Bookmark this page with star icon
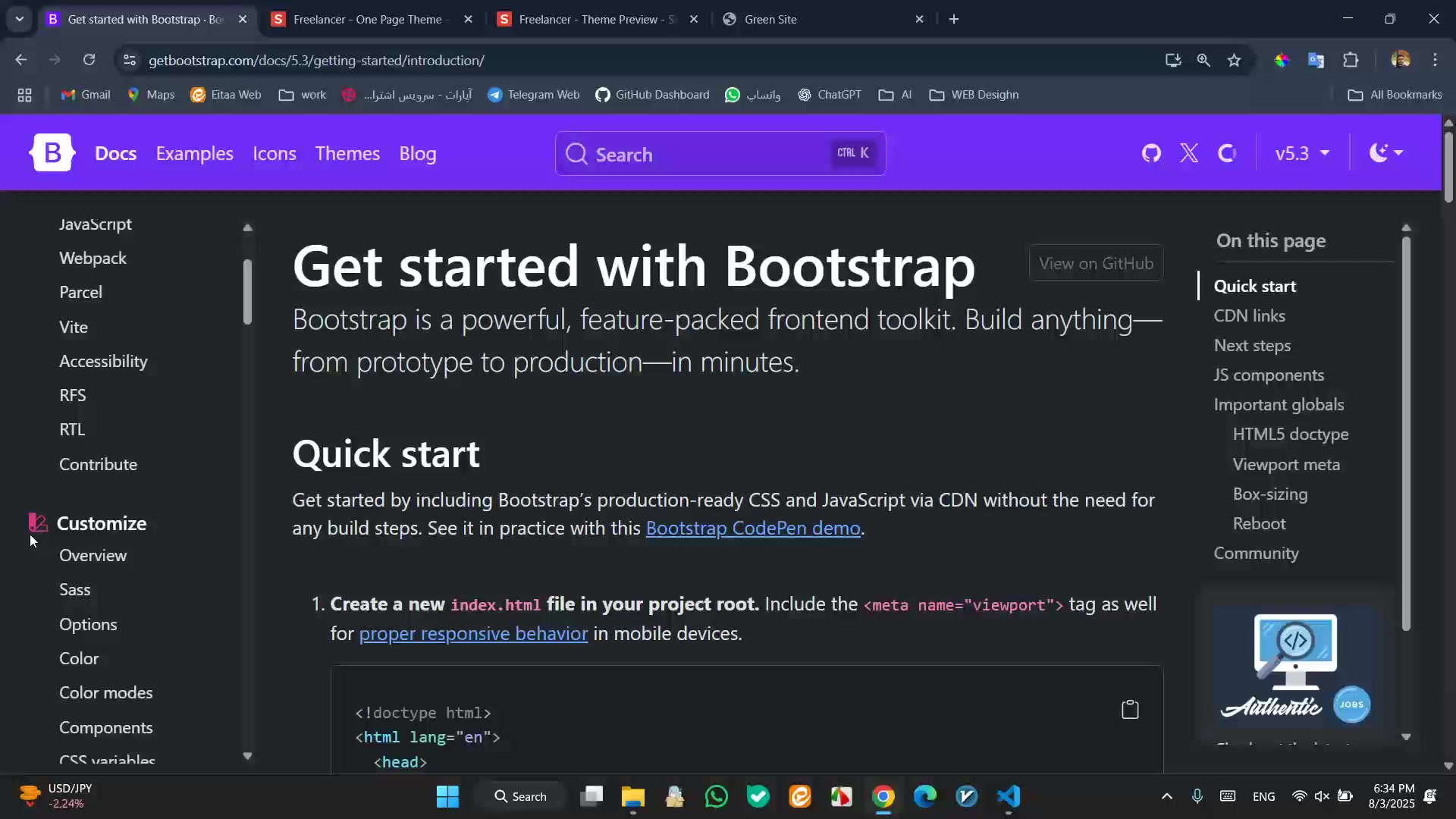 [x=1235, y=60]
